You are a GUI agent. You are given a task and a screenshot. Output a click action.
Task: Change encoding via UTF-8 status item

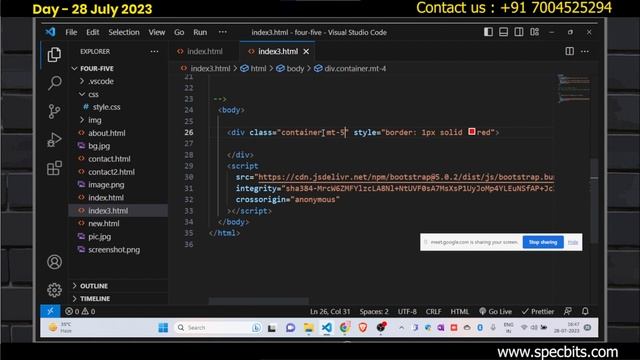coord(407,311)
